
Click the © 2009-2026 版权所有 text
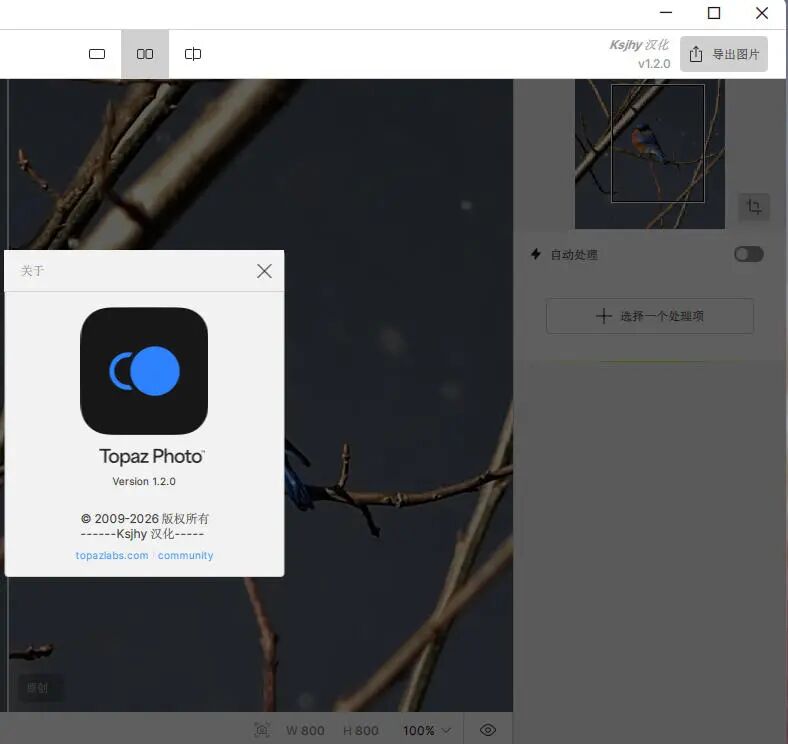point(145,518)
